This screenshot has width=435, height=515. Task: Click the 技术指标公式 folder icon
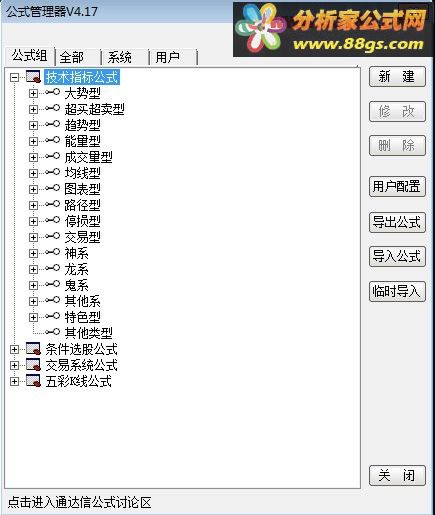33,77
